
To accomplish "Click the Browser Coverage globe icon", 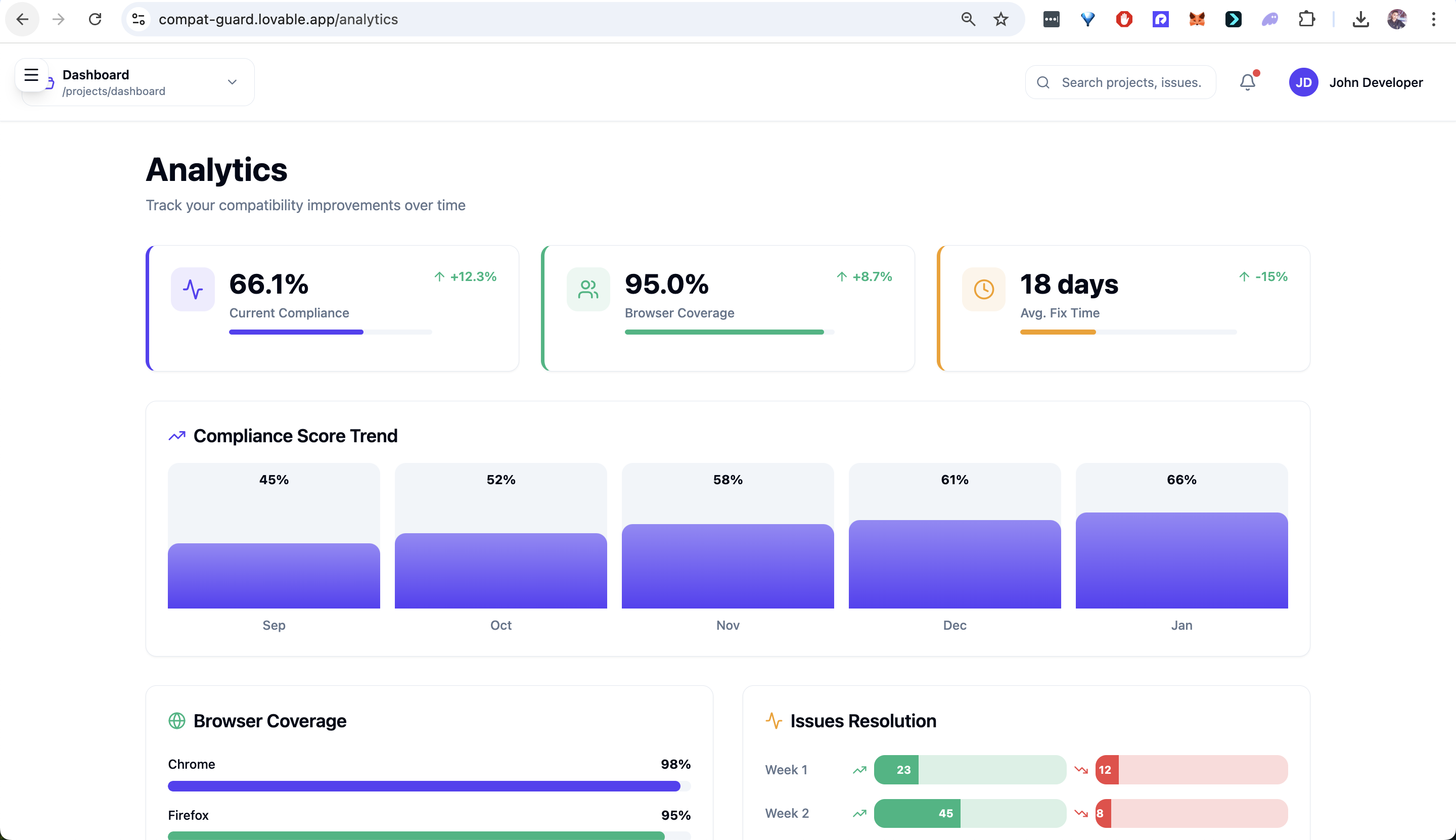I will click(176, 721).
